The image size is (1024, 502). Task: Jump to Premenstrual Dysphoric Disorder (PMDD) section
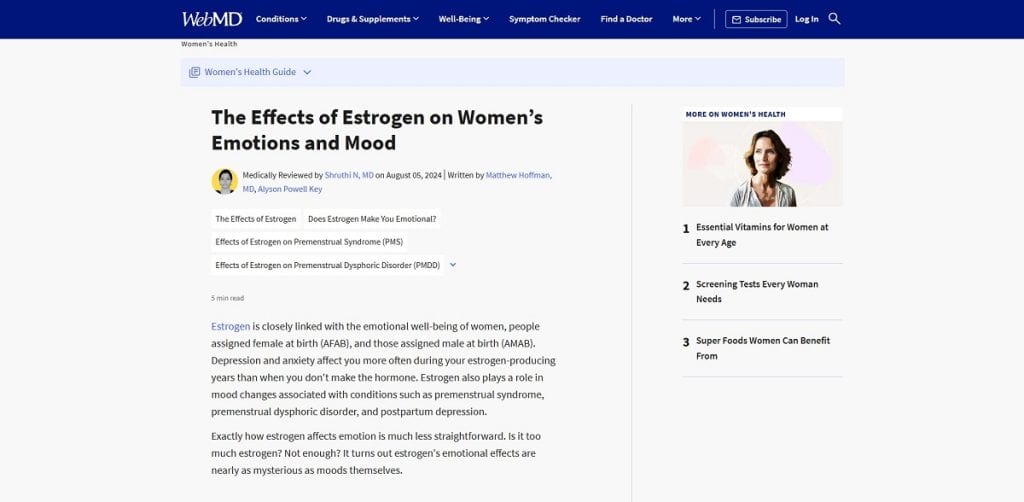point(327,265)
